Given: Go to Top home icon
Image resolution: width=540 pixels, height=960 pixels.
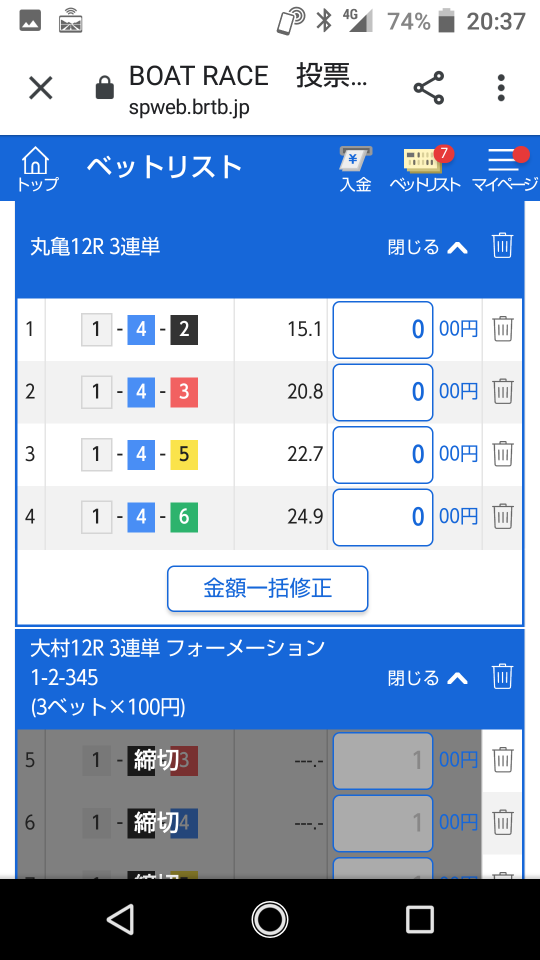Looking at the screenshot, I should 37,168.
